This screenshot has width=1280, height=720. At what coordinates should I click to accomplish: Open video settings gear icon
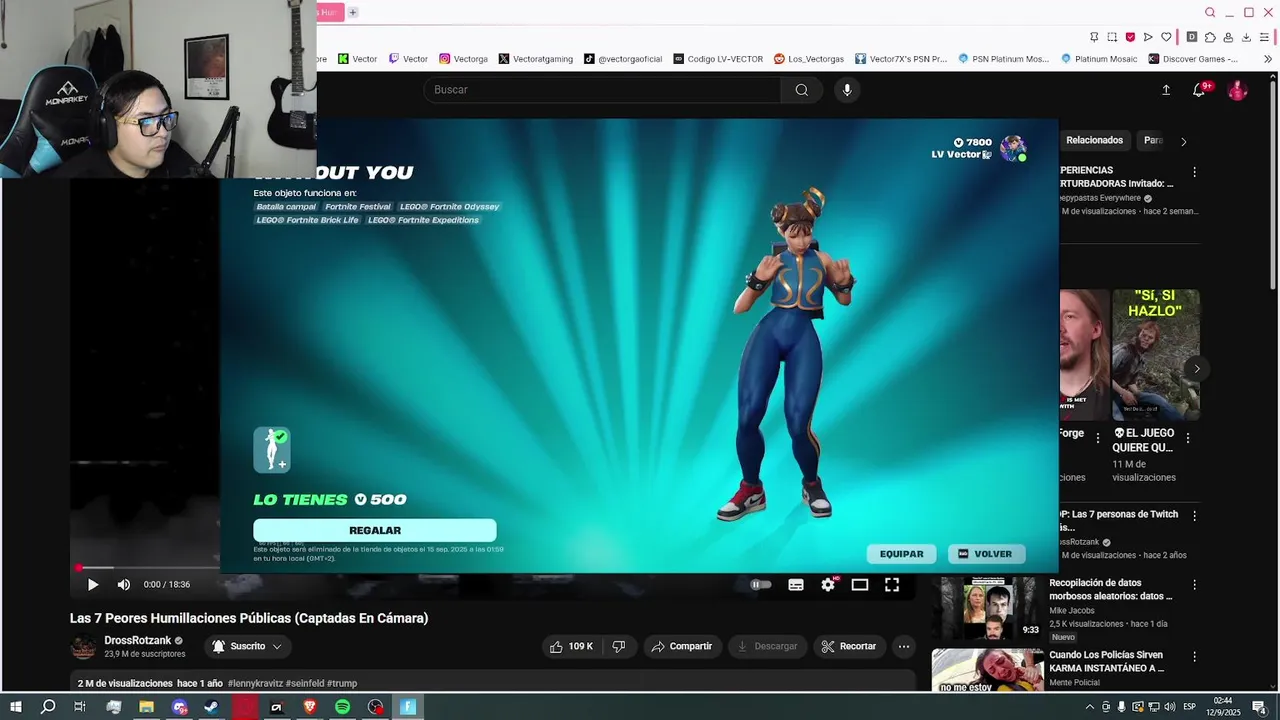tap(828, 585)
